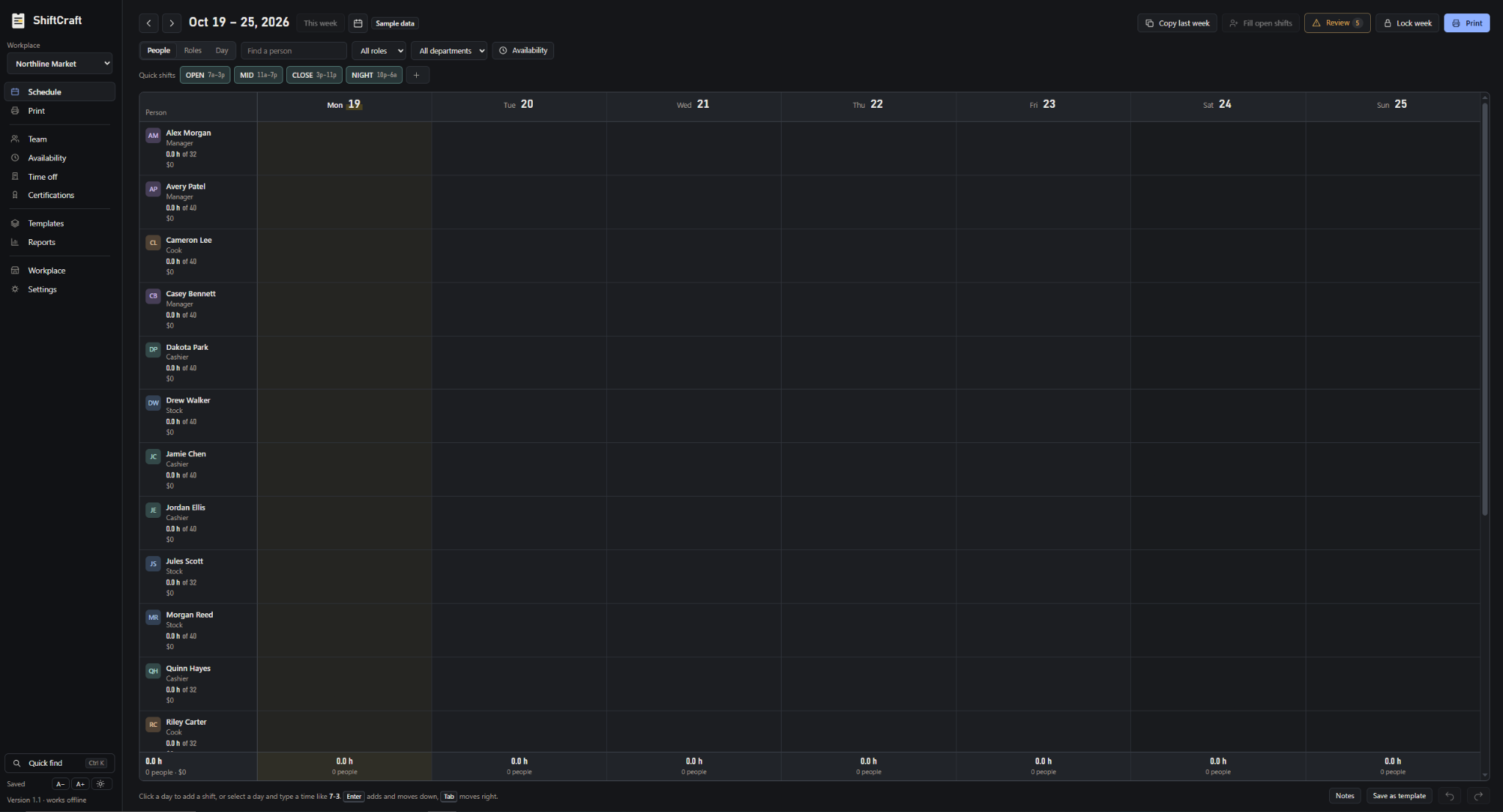Click the schedule vertical scrollbar

click(1485, 308)
